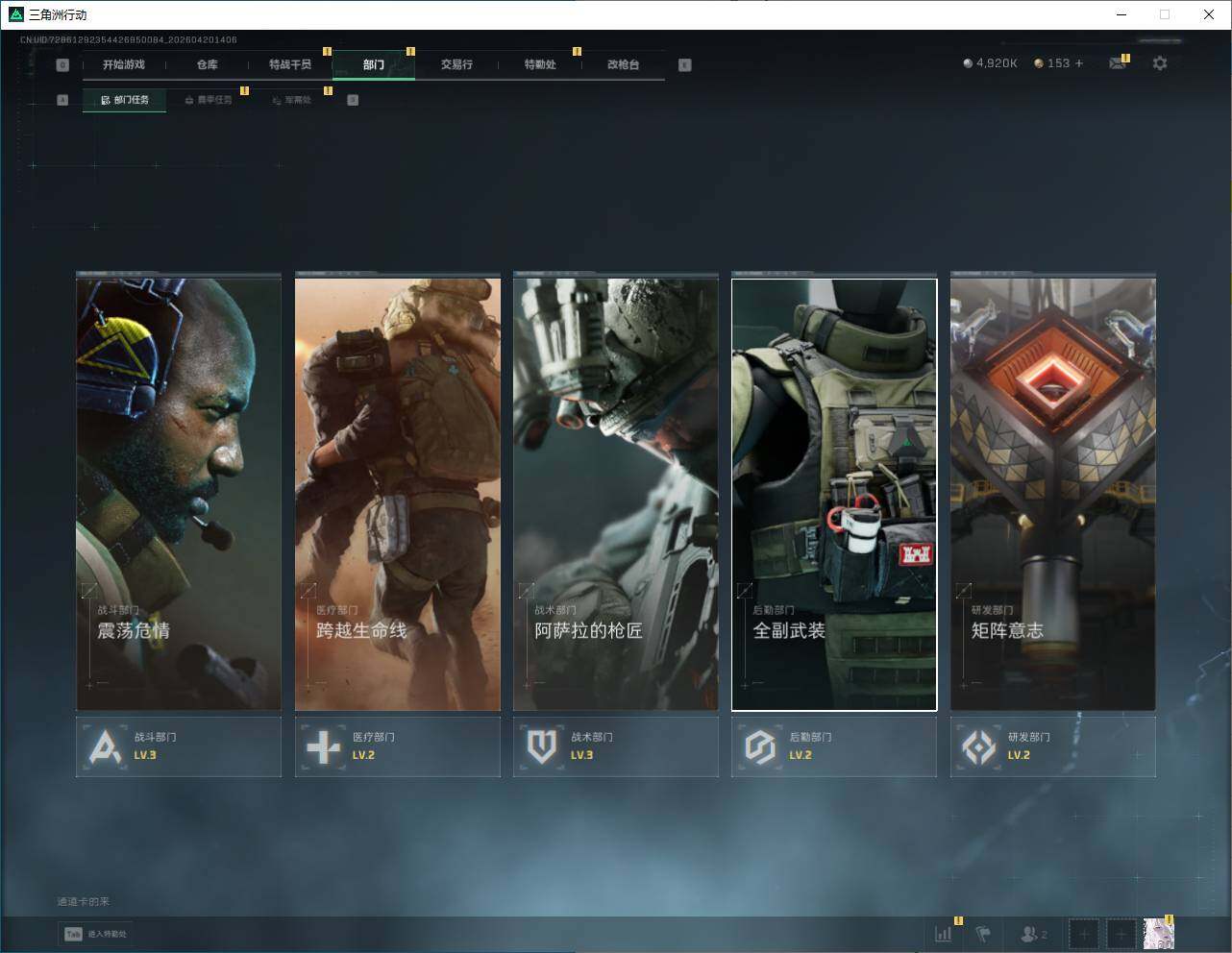Switch to the 仓库 tab

pyautogui.click(x=208, y=64)
